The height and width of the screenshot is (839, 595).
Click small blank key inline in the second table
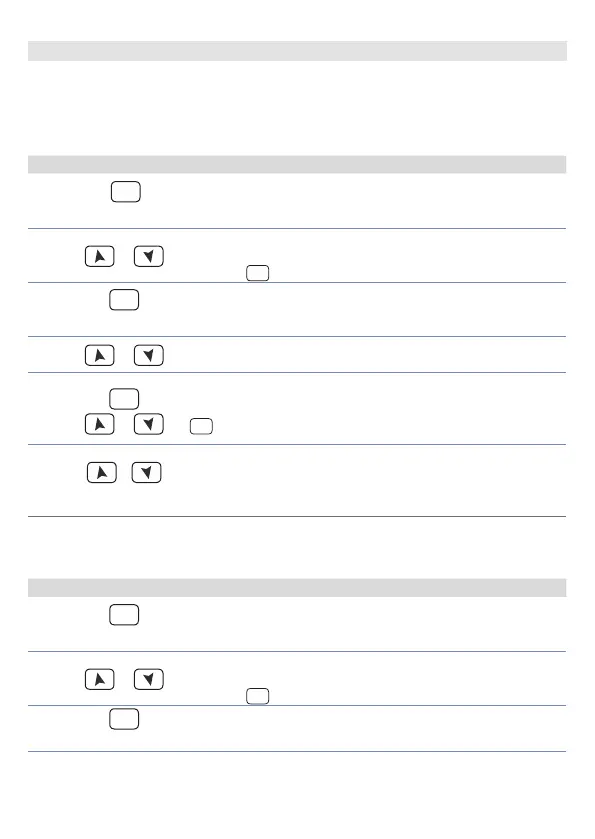(x=257, y=696)
